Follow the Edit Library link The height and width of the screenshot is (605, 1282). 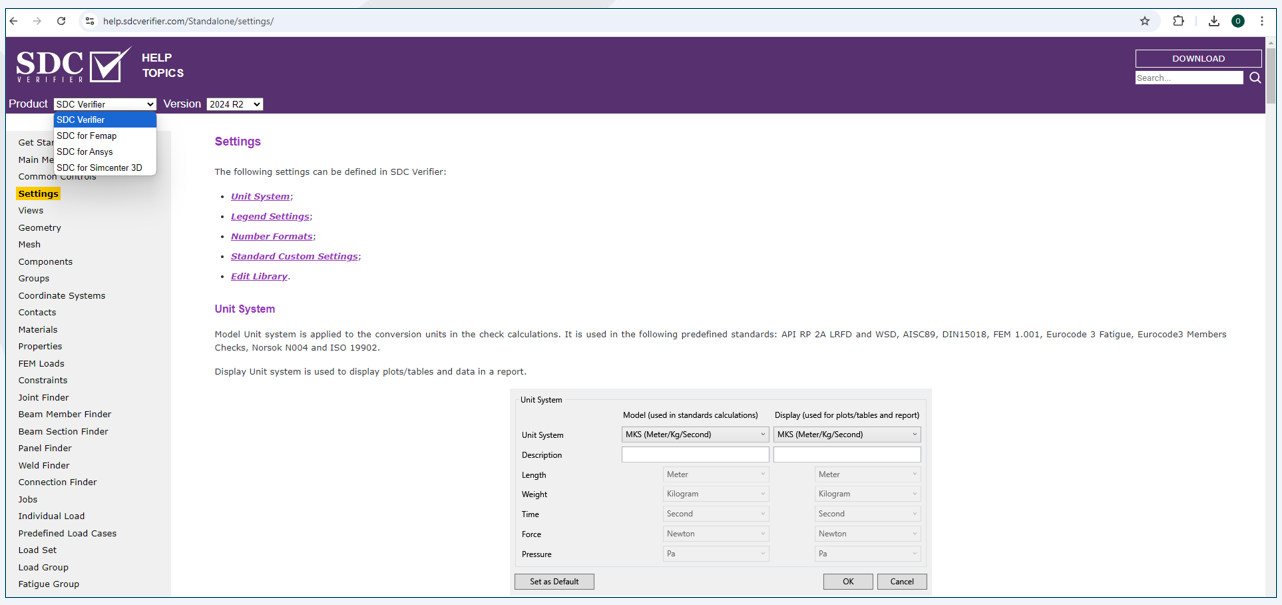259,277
